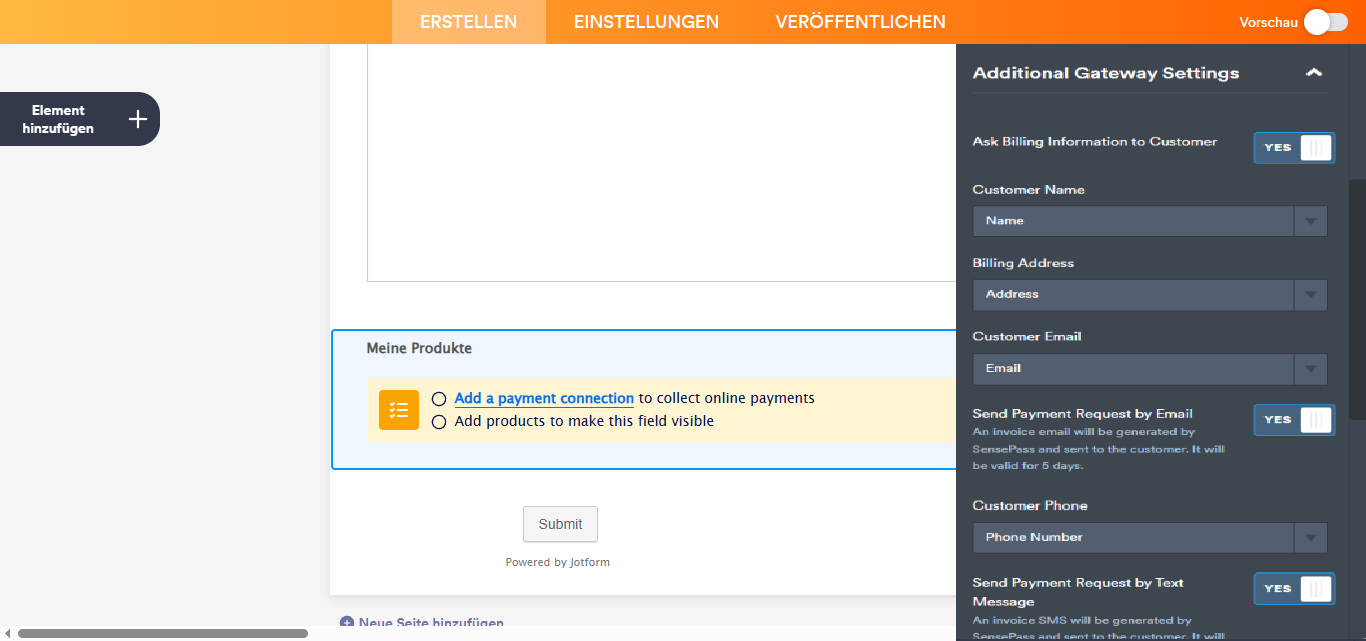This screenshot has height=641, width=1366.
Task: Click the orange product list icon
Action: pyautogui.click(x=398, y=409)
